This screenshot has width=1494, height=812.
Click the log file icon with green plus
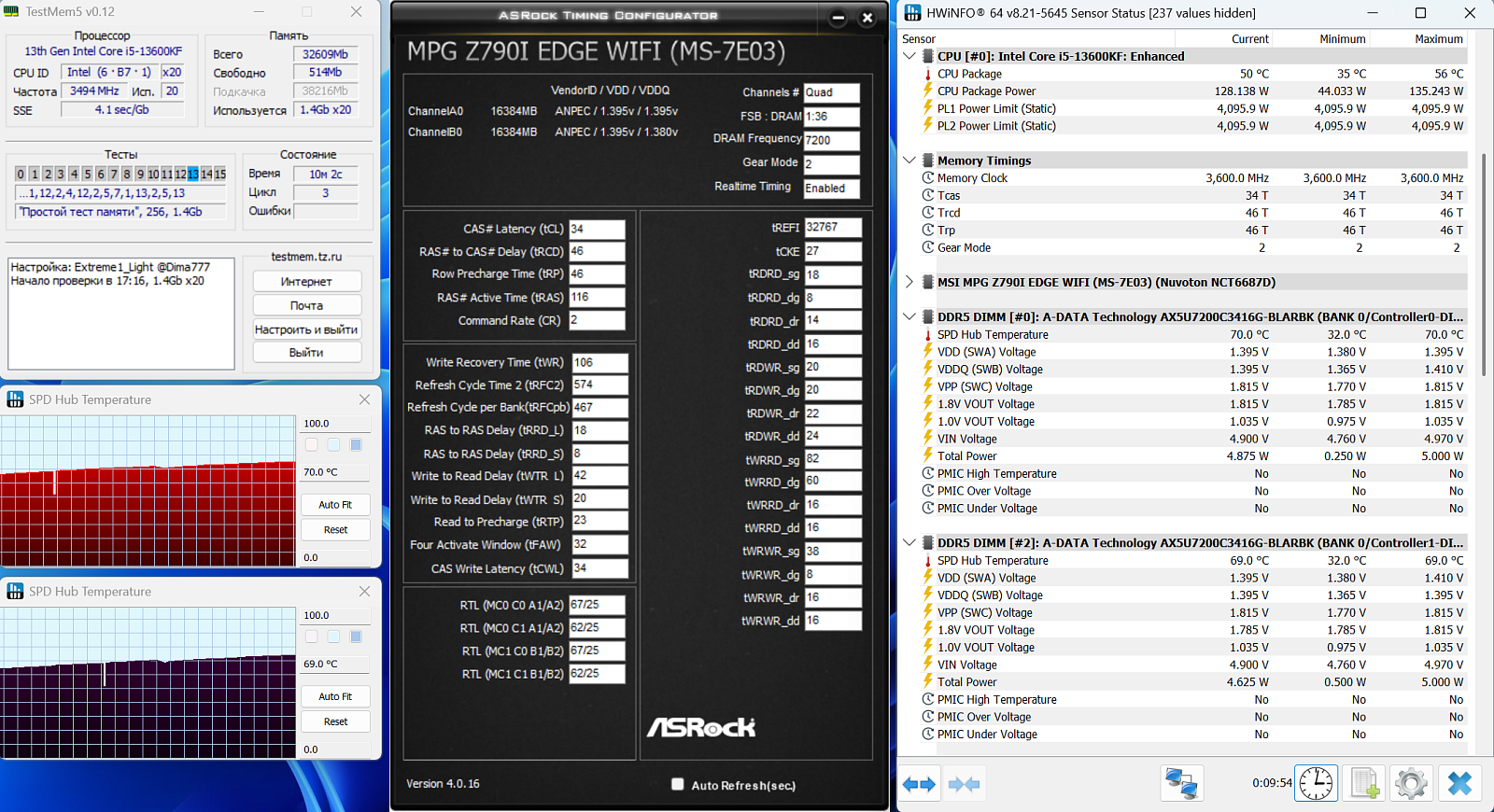point(1364,784)
